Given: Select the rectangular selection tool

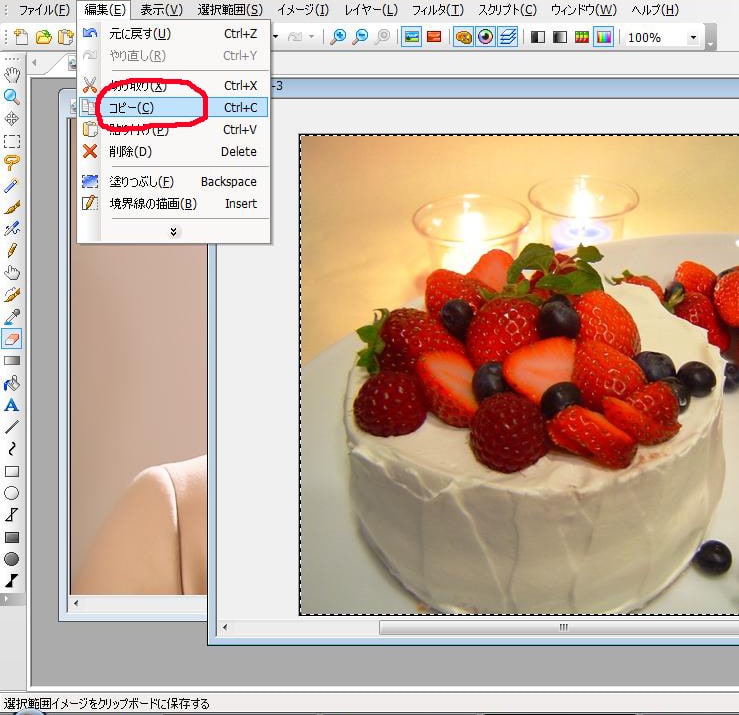Looking at the screenshot, I should (12, 141).
